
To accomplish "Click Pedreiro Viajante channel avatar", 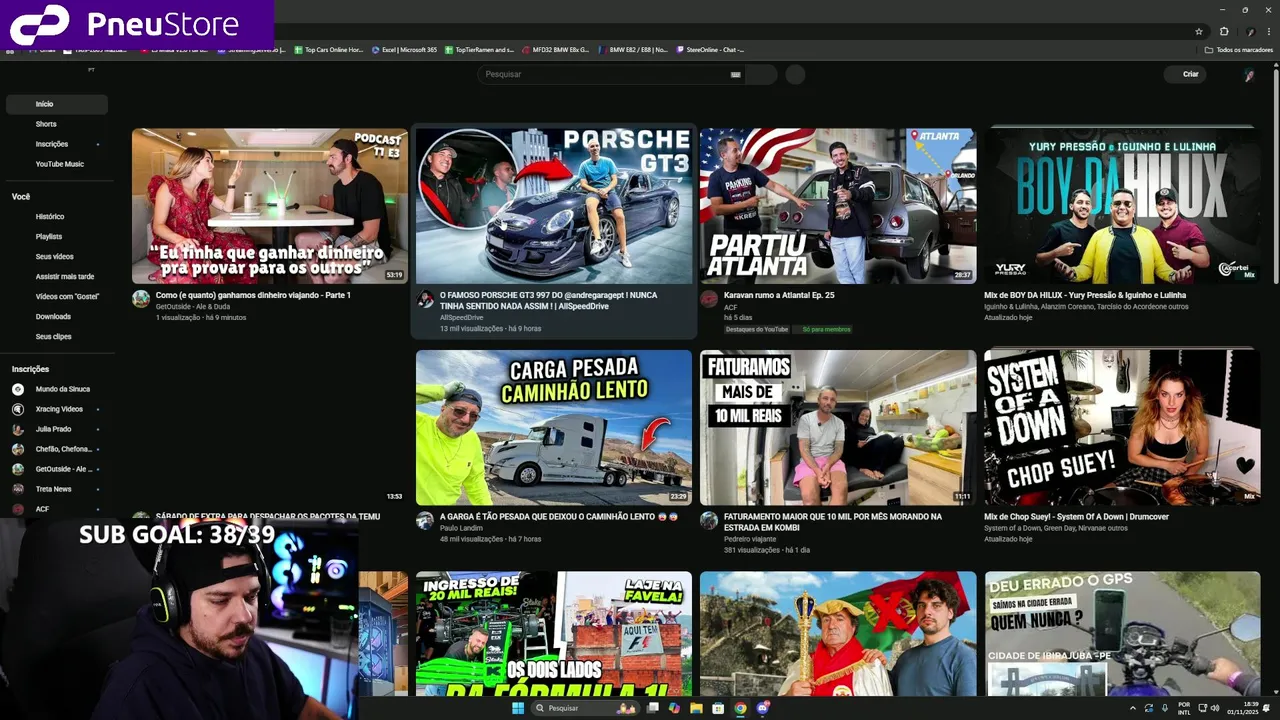I will pos(709,521).
